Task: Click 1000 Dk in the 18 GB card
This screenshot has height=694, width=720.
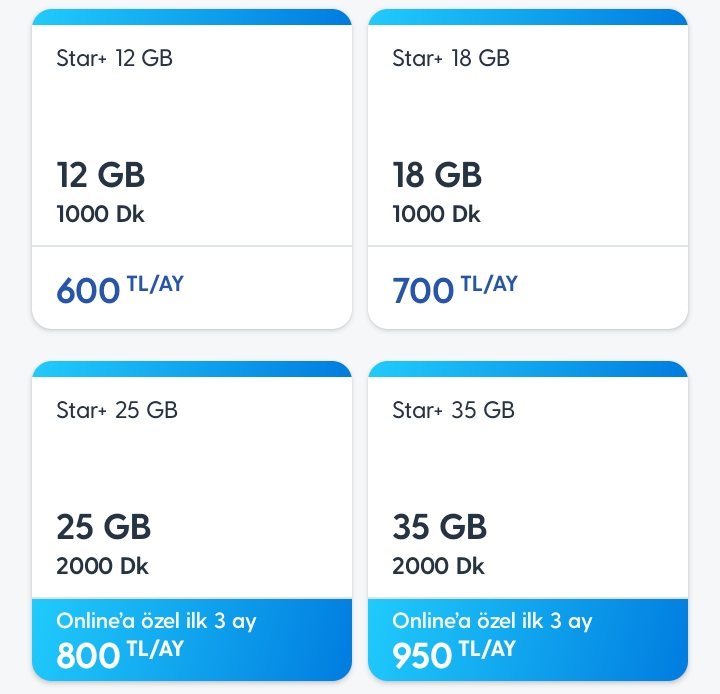Action: (x=436, y=214)
